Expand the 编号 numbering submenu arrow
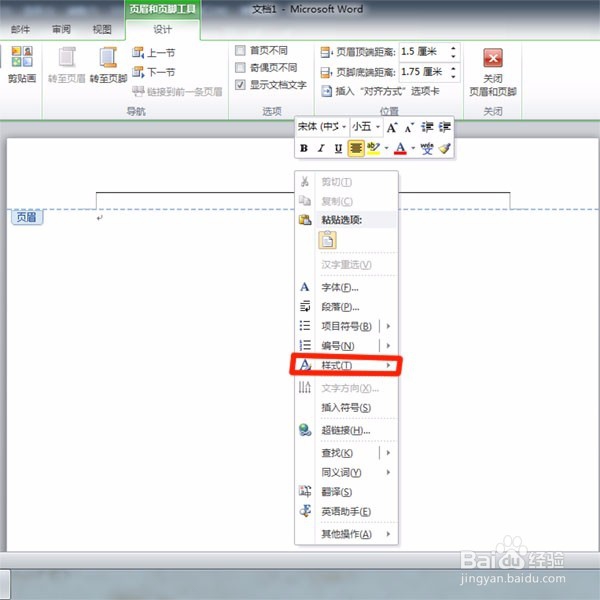The image size is (600, 600). 388,346
